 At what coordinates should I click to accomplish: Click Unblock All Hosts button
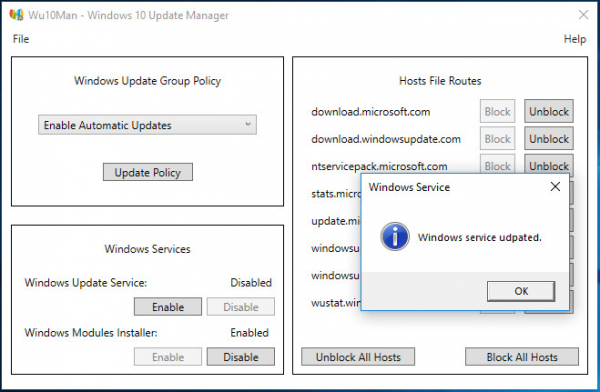click(x=358, y=357)
